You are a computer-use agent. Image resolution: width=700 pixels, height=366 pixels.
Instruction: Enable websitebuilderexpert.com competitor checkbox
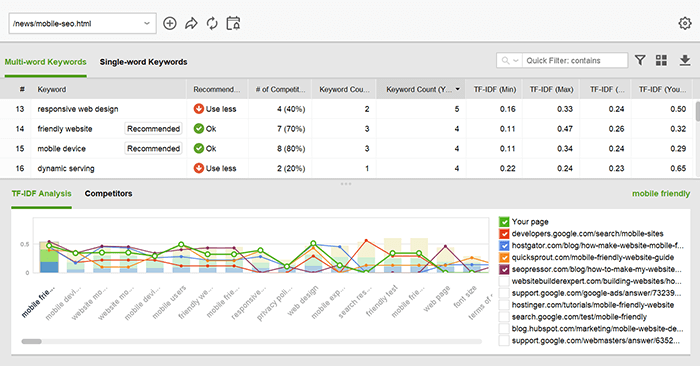(x=504, y=282)
